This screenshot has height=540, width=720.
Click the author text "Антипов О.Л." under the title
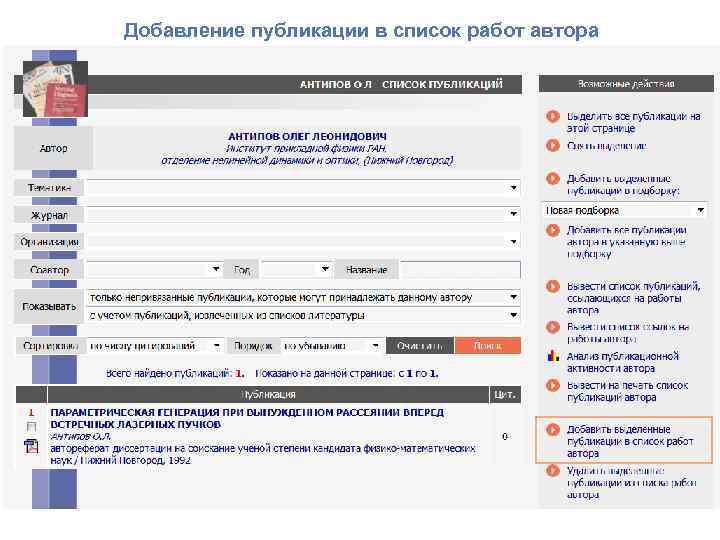click(80, 436)
